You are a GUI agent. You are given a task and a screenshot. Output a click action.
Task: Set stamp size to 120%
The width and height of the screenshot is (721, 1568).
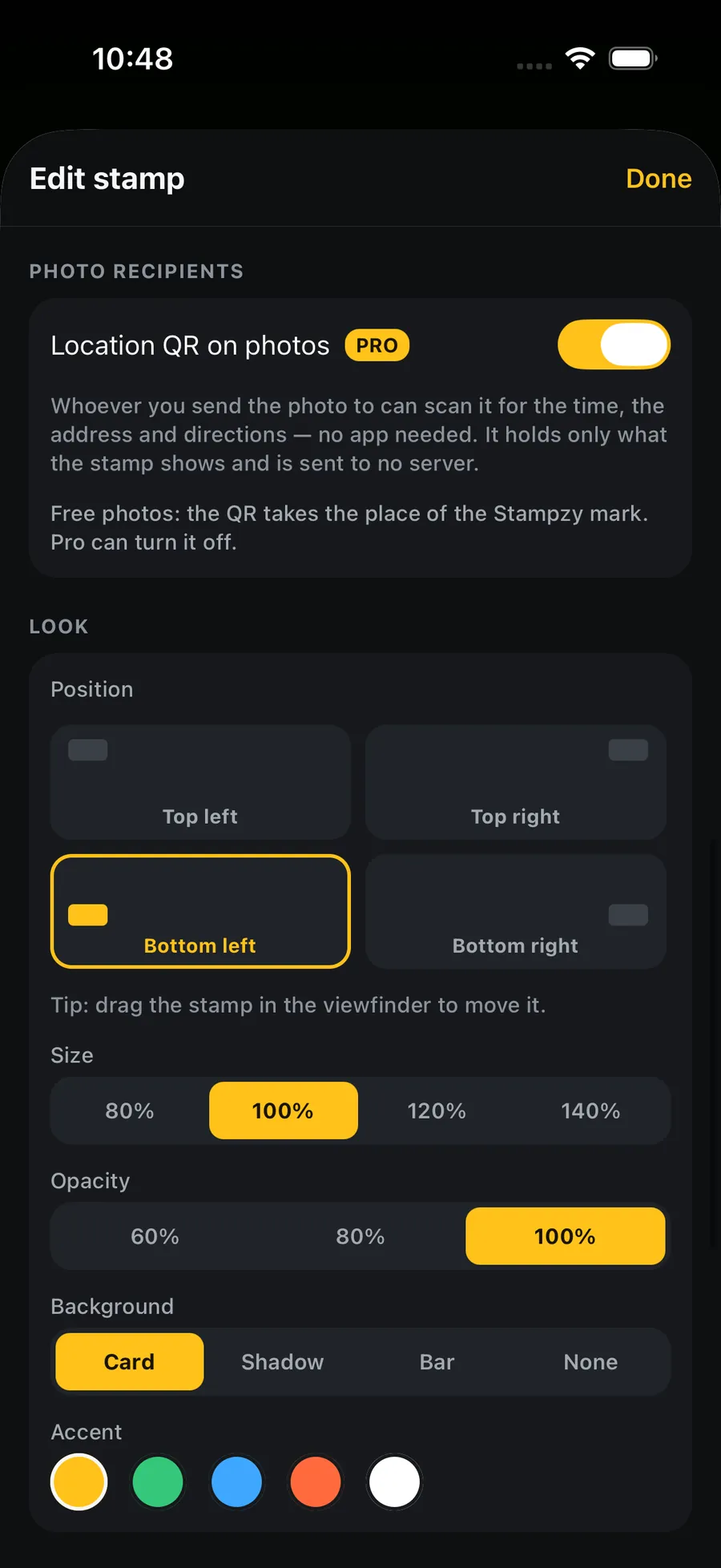pos(437,1110)
